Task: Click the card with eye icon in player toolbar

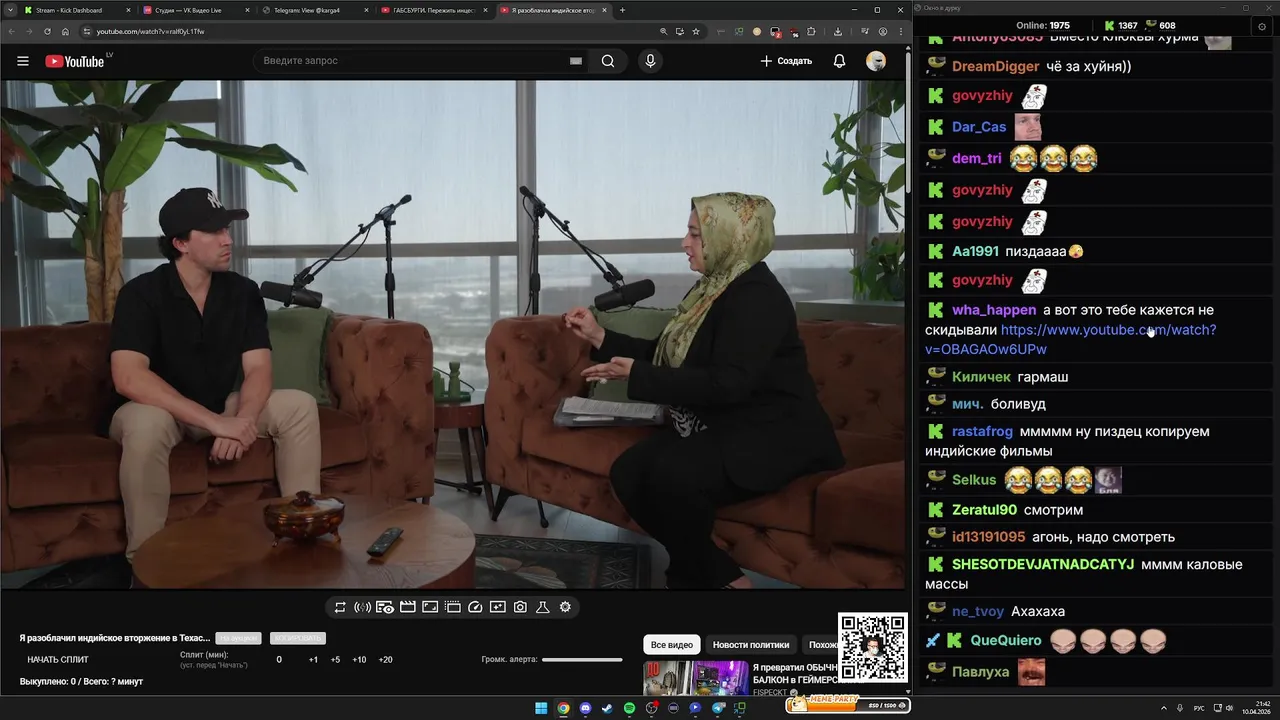Action: point(385,607)
